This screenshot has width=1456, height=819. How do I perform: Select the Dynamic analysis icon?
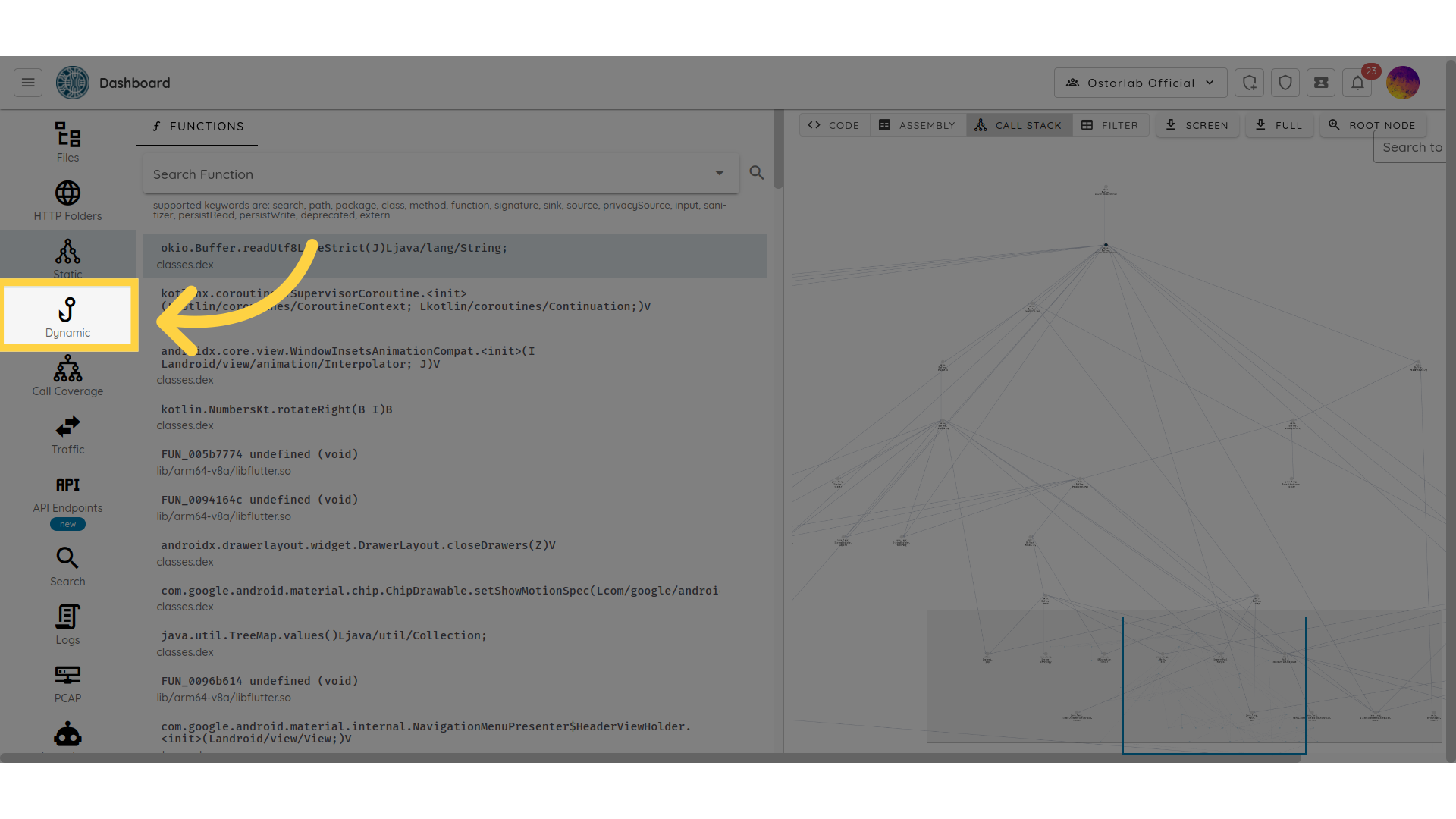[67, 317]
